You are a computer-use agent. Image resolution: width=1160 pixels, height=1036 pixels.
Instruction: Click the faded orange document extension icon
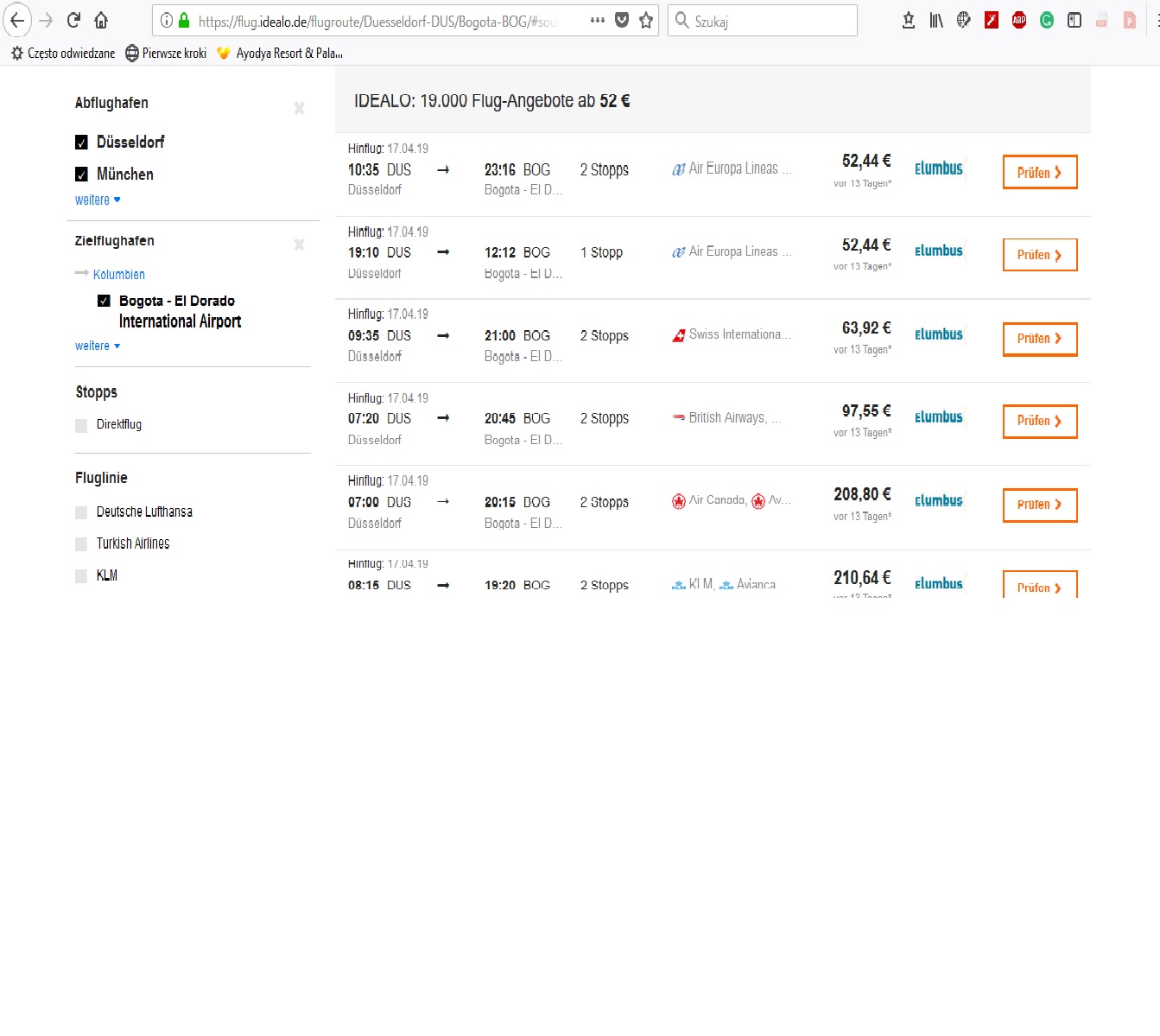point(1130,21)
